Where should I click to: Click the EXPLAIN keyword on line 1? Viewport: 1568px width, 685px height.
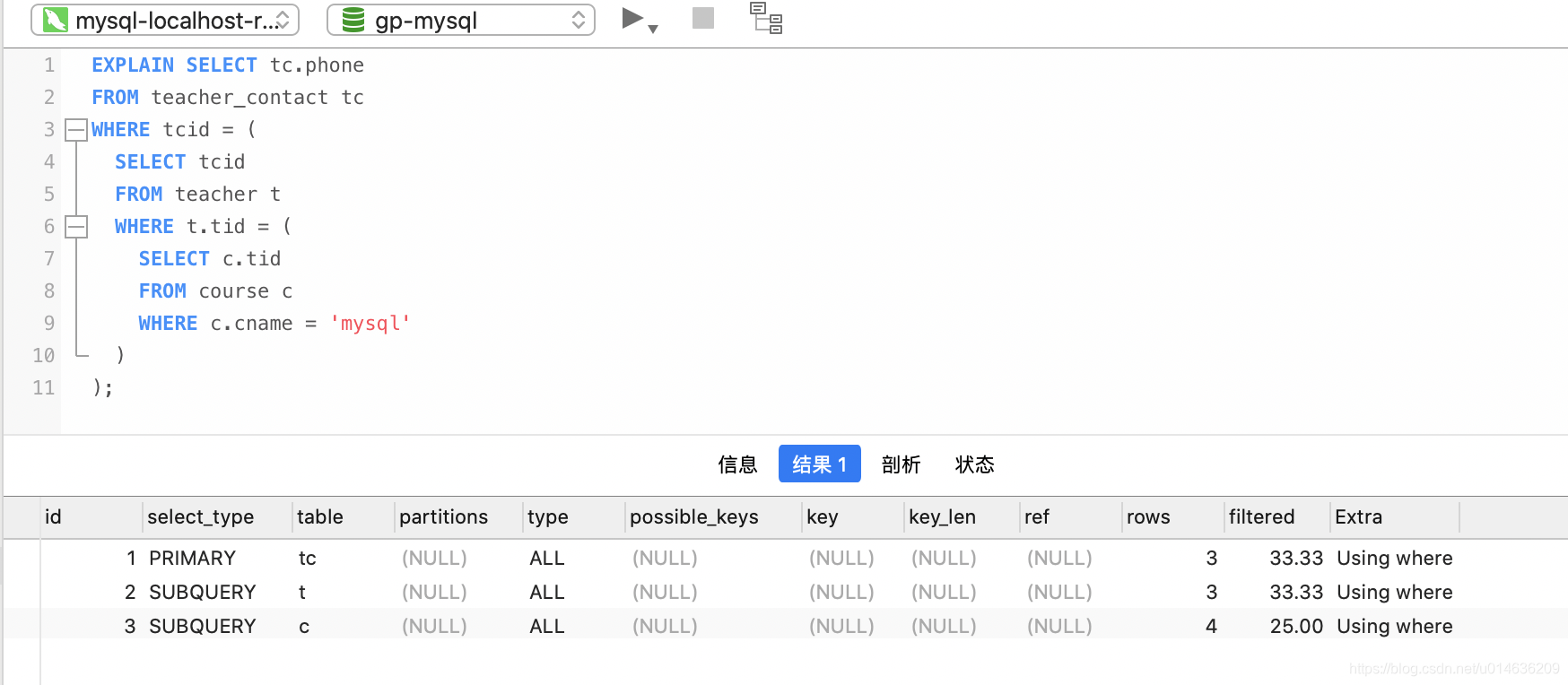(x=133, y=65)
